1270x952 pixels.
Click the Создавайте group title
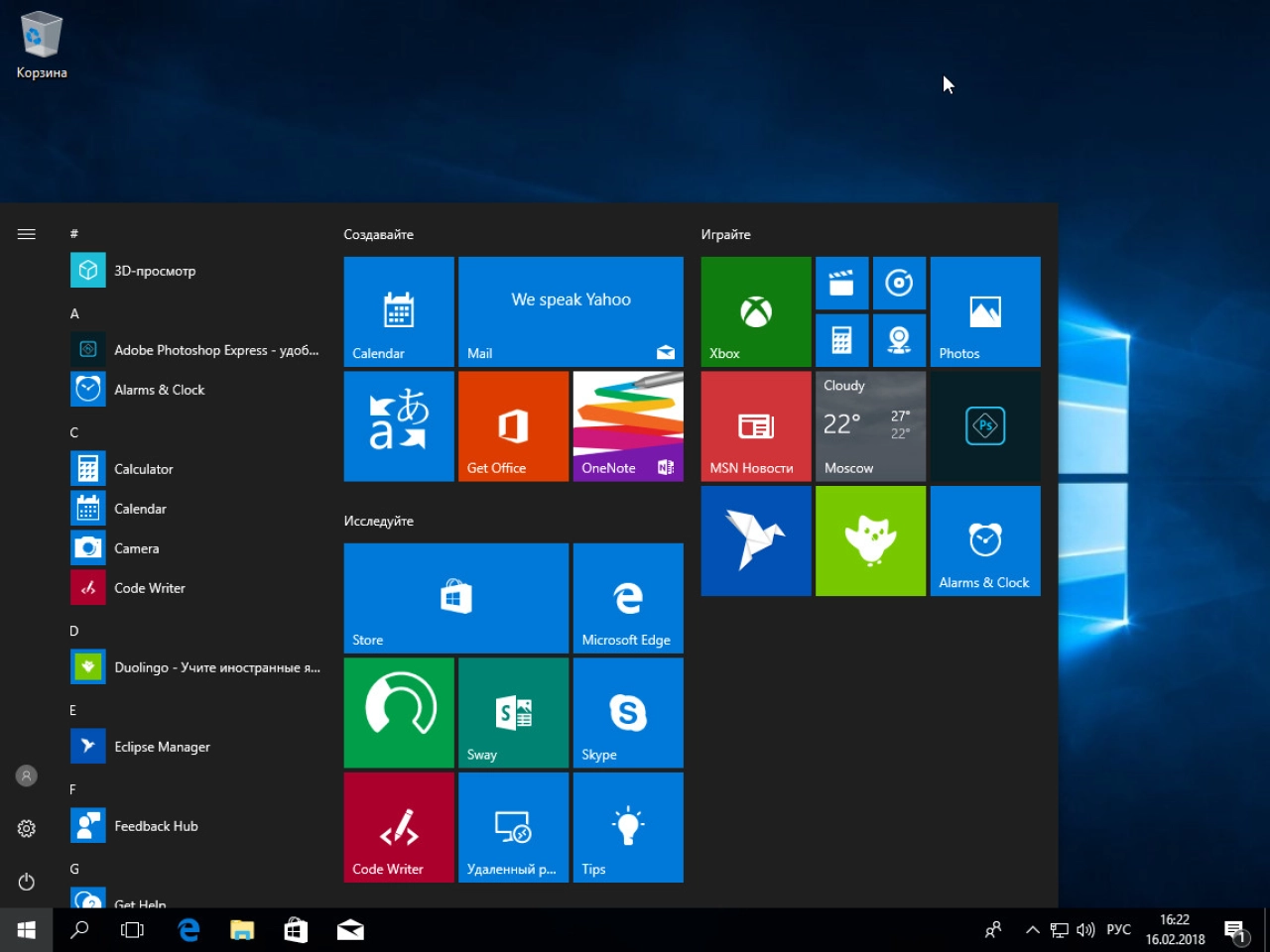point(378,235)
